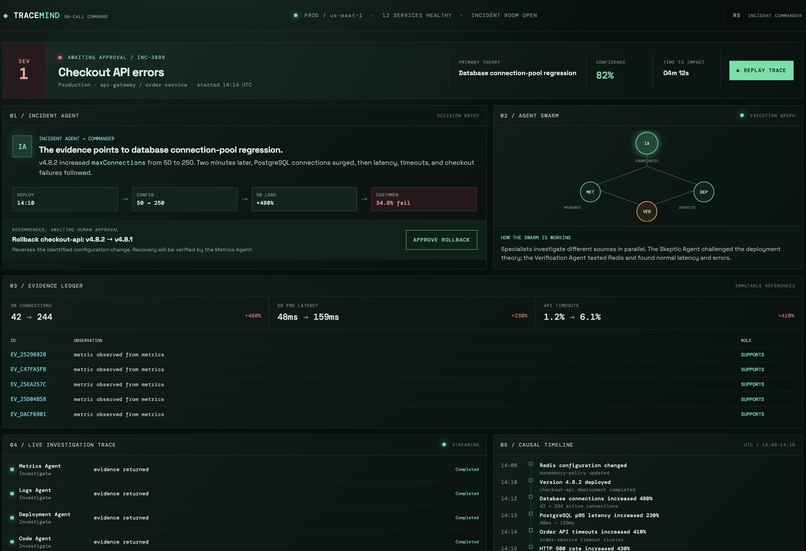Click the CUSTOMER 34.8% fail step card

coord(424,199)
